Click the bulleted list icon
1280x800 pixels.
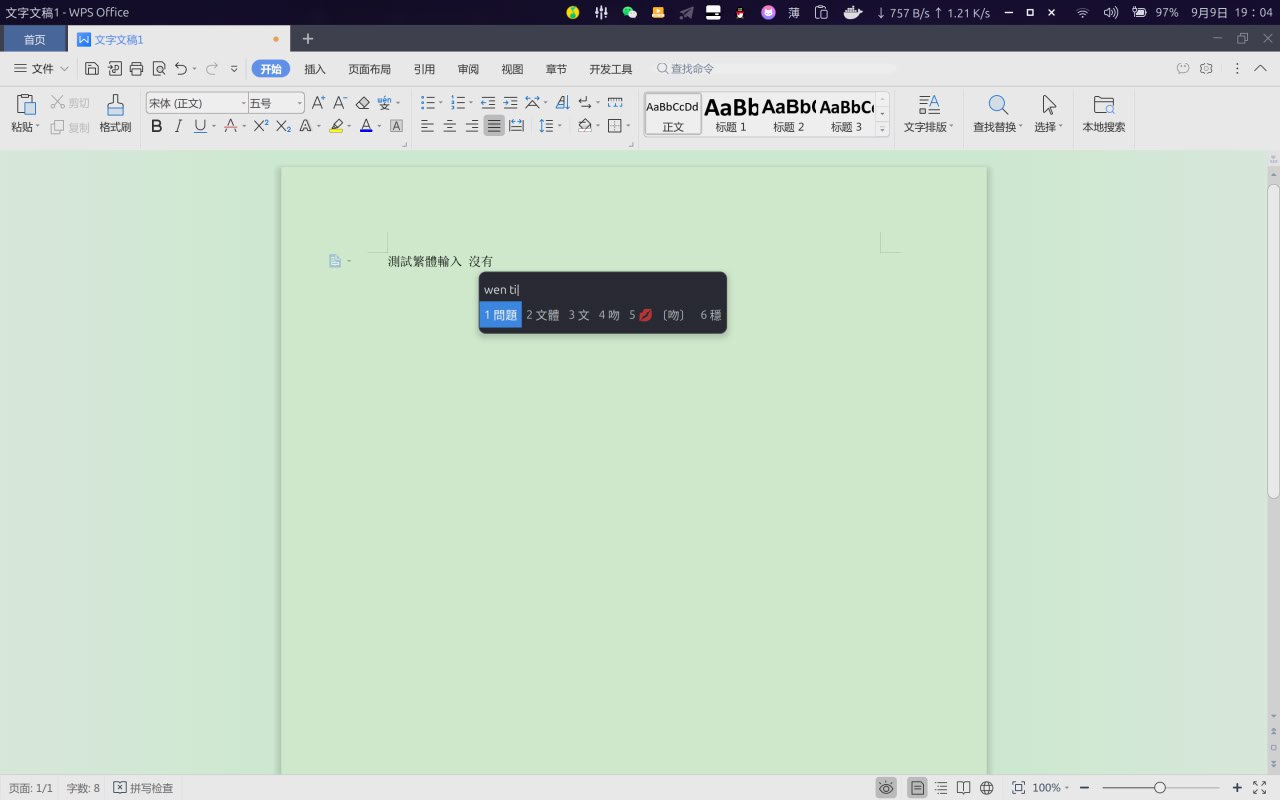[428, 103]
